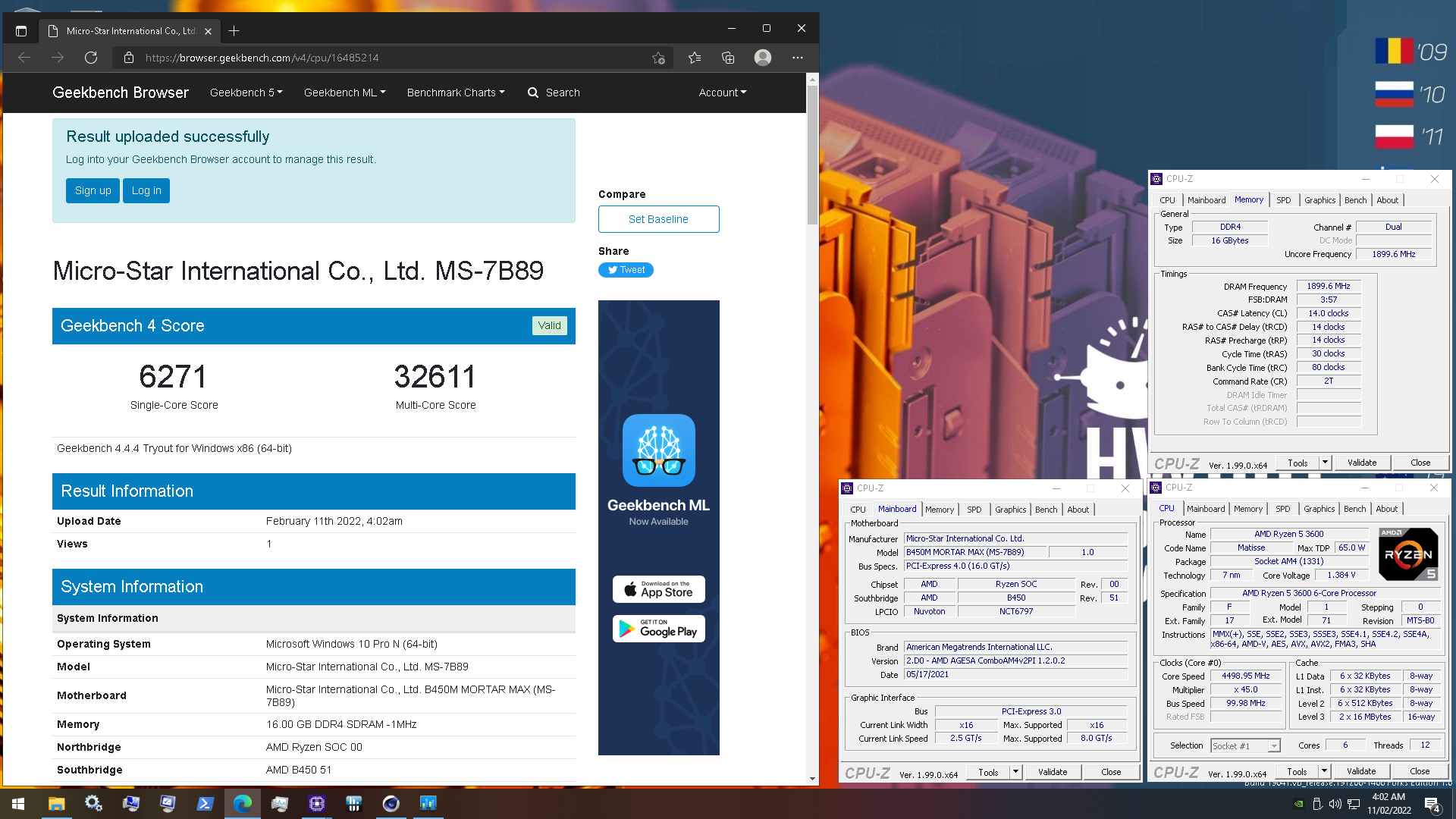The height and width of the screenshot is (819, 1456).
Task: Click Validate in Mainboard CPU-Z window
Action: [x=1053, y=772]
